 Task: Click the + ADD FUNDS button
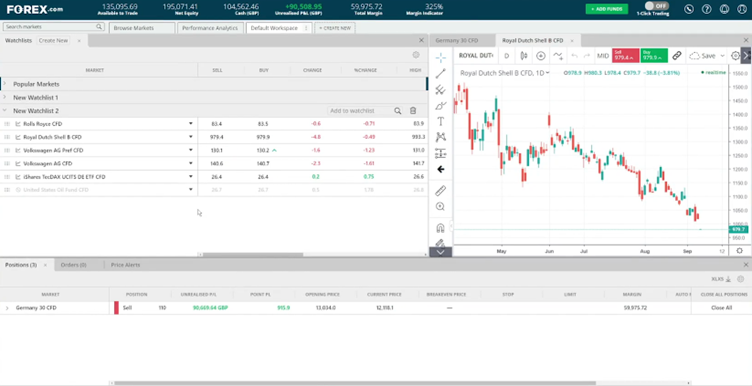coord(607,9)
